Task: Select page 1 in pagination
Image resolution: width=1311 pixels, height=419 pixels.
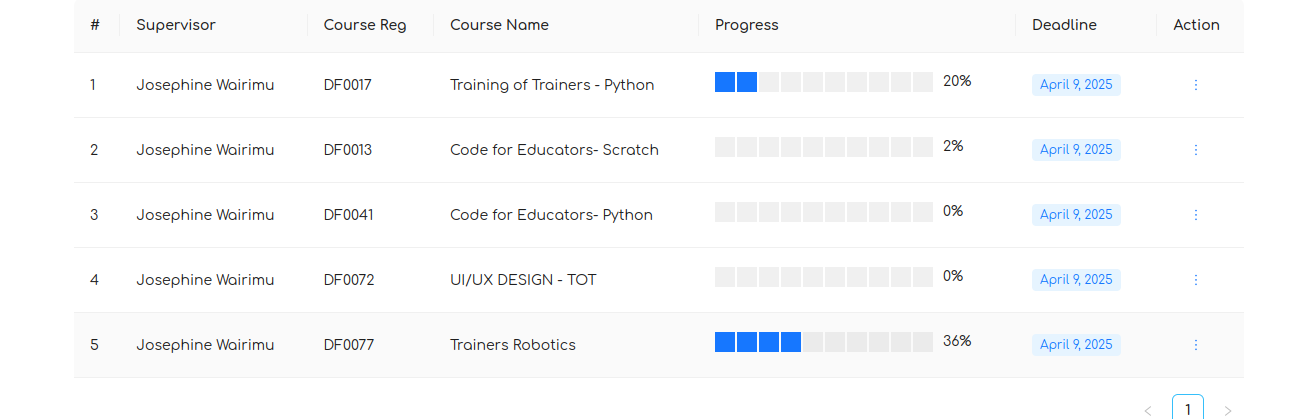Action: pos(1187,408)
